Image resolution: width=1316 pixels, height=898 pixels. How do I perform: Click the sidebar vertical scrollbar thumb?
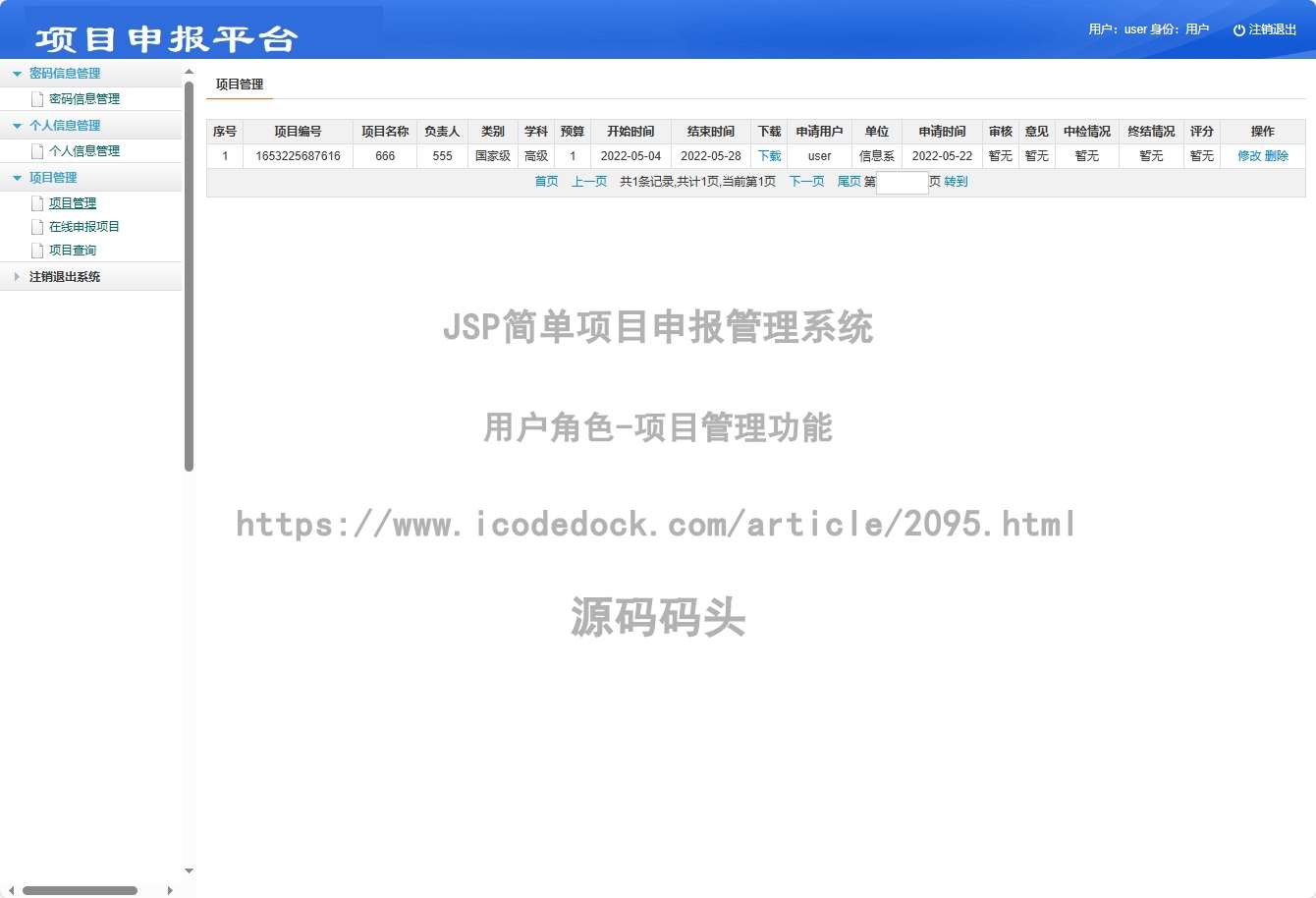[x=189, y=275]
